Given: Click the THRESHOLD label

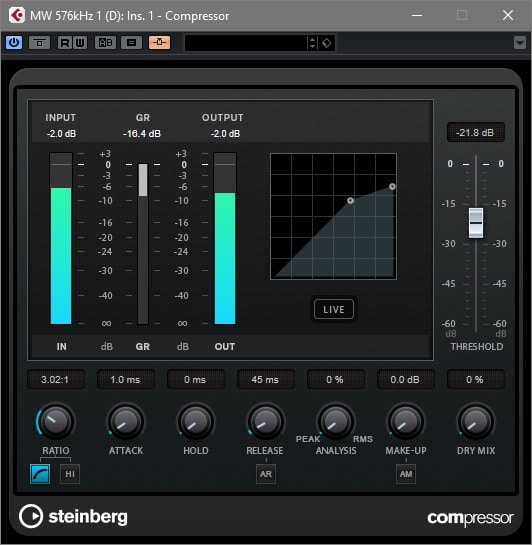Looking at the screenshot, I should tap(477, 347).
